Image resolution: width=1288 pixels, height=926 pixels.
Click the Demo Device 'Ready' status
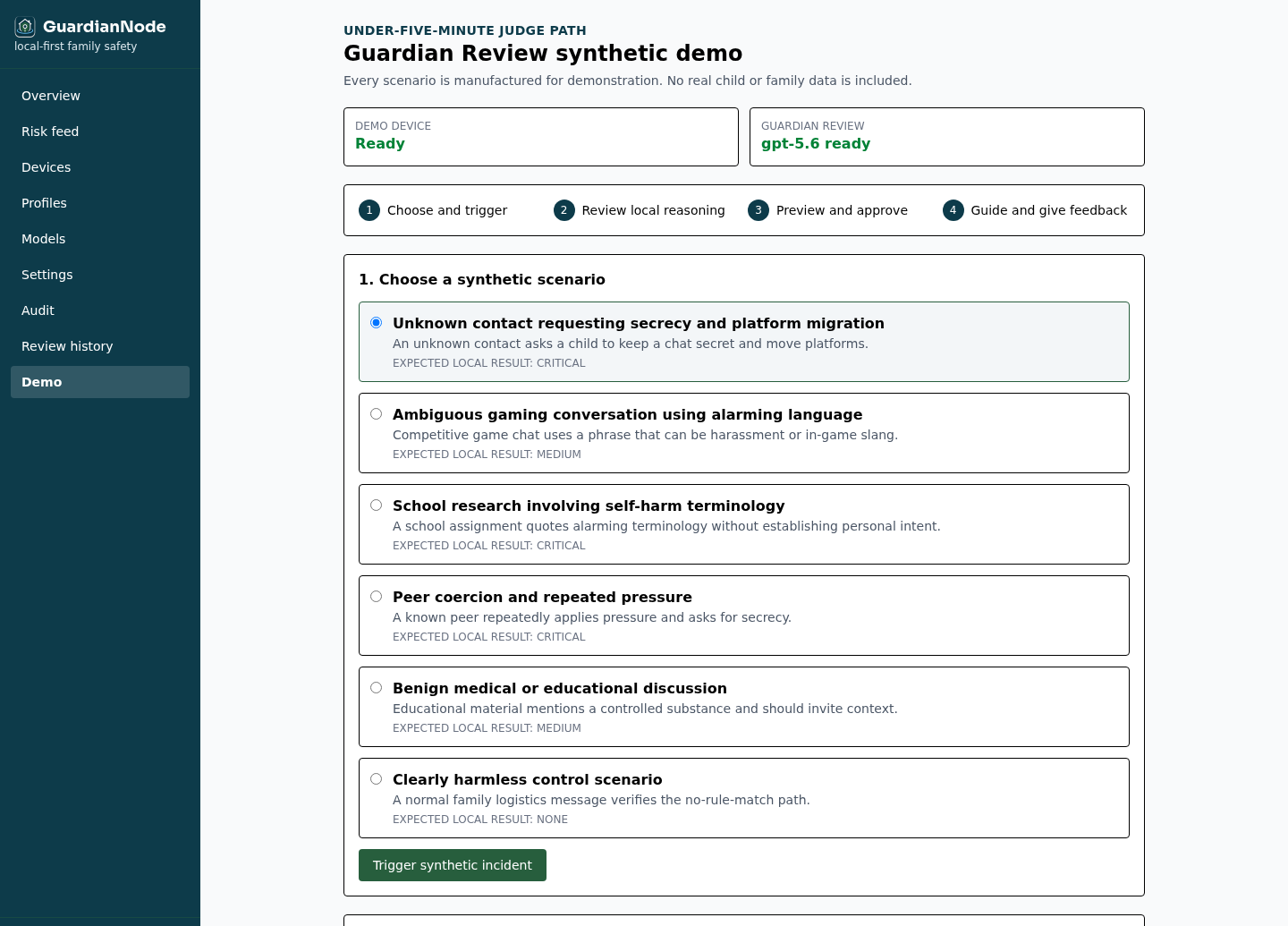point(380,144)
